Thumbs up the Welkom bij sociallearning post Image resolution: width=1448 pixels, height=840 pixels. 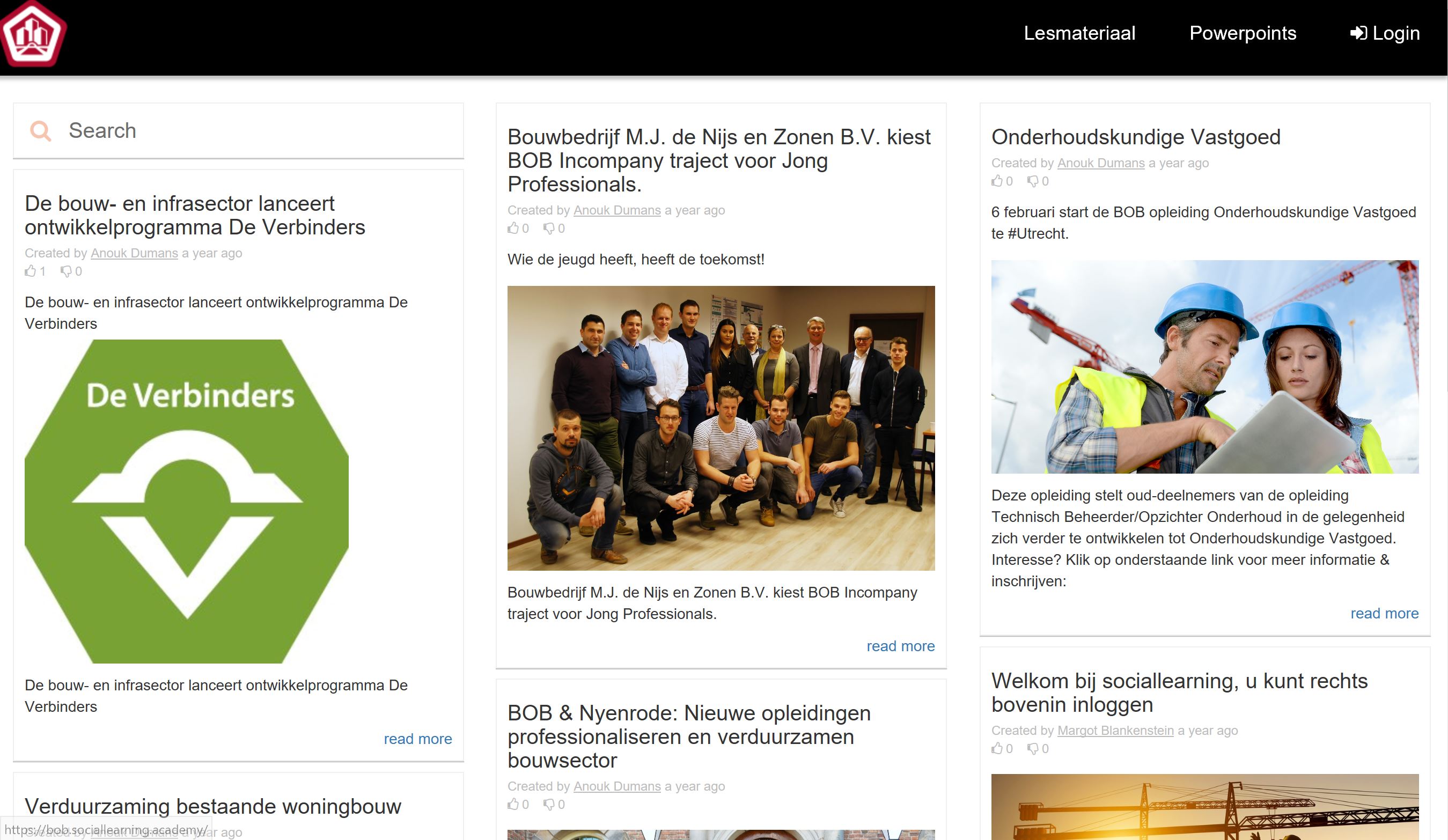(x=997, y=748)
